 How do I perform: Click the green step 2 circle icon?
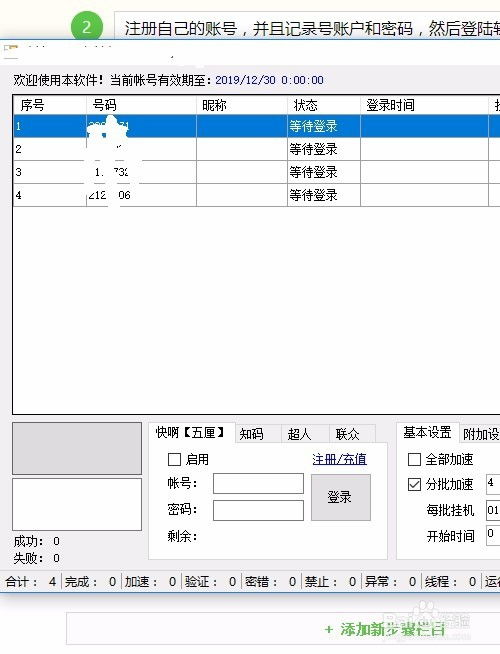coord(87,26)
